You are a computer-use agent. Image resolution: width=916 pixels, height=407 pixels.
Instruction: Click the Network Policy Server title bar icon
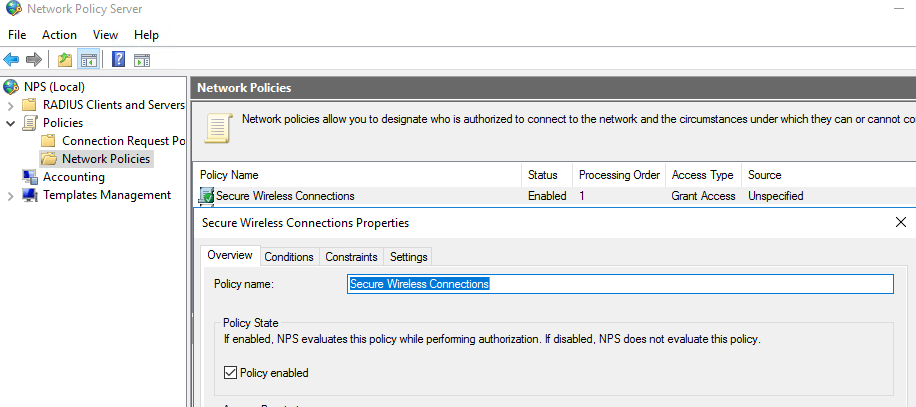[13, 9]
